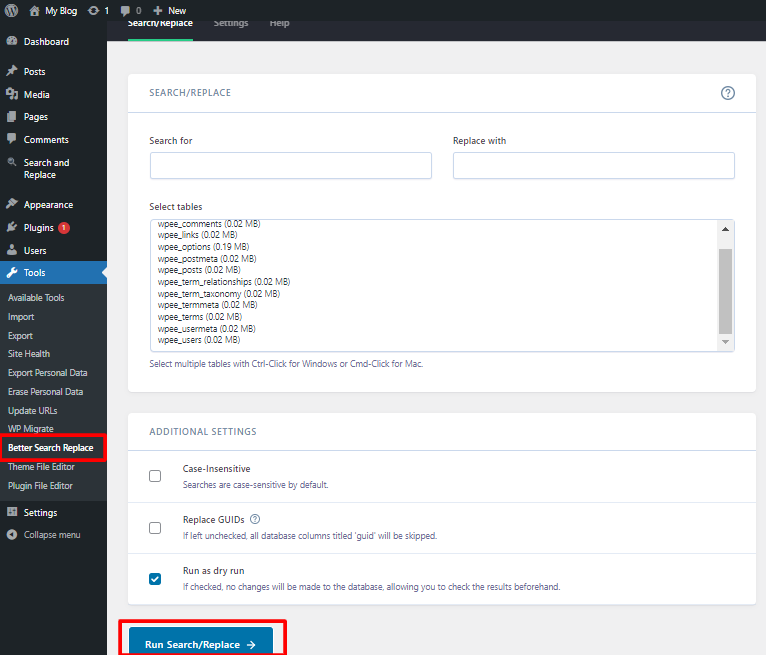Select the wpee_postmeta table row

point(207,258)
